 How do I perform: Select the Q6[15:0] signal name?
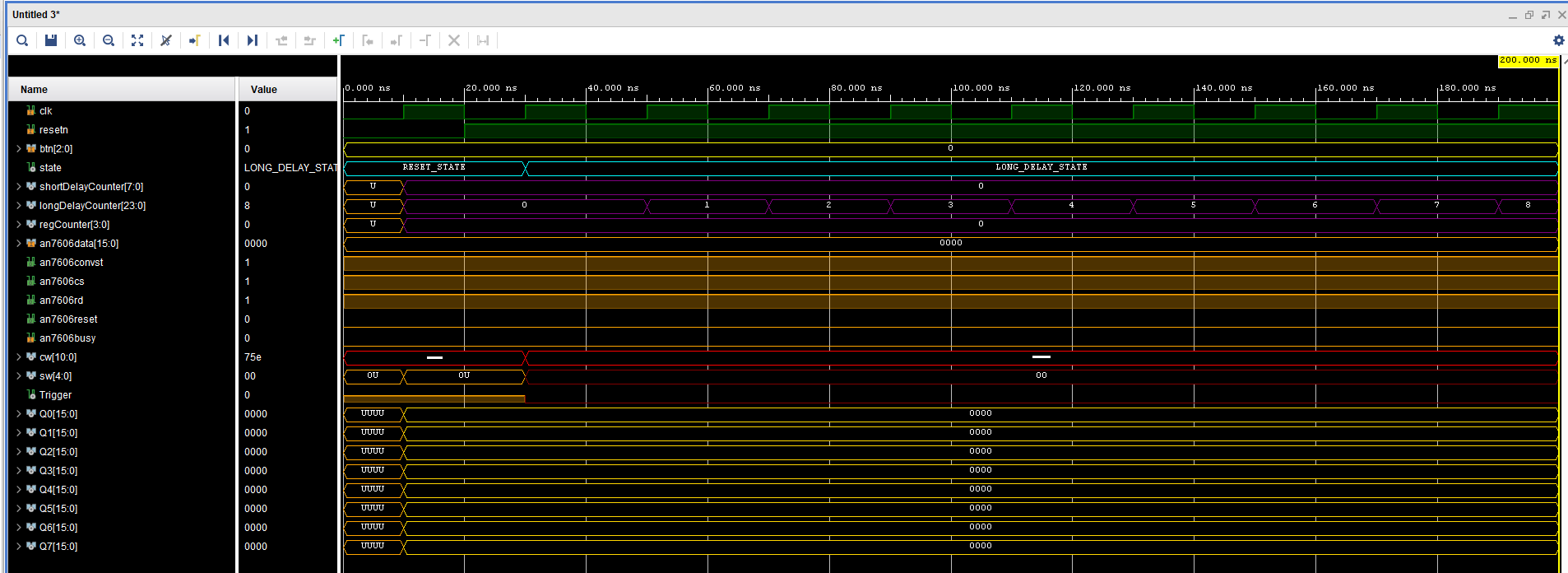[58, 528]
